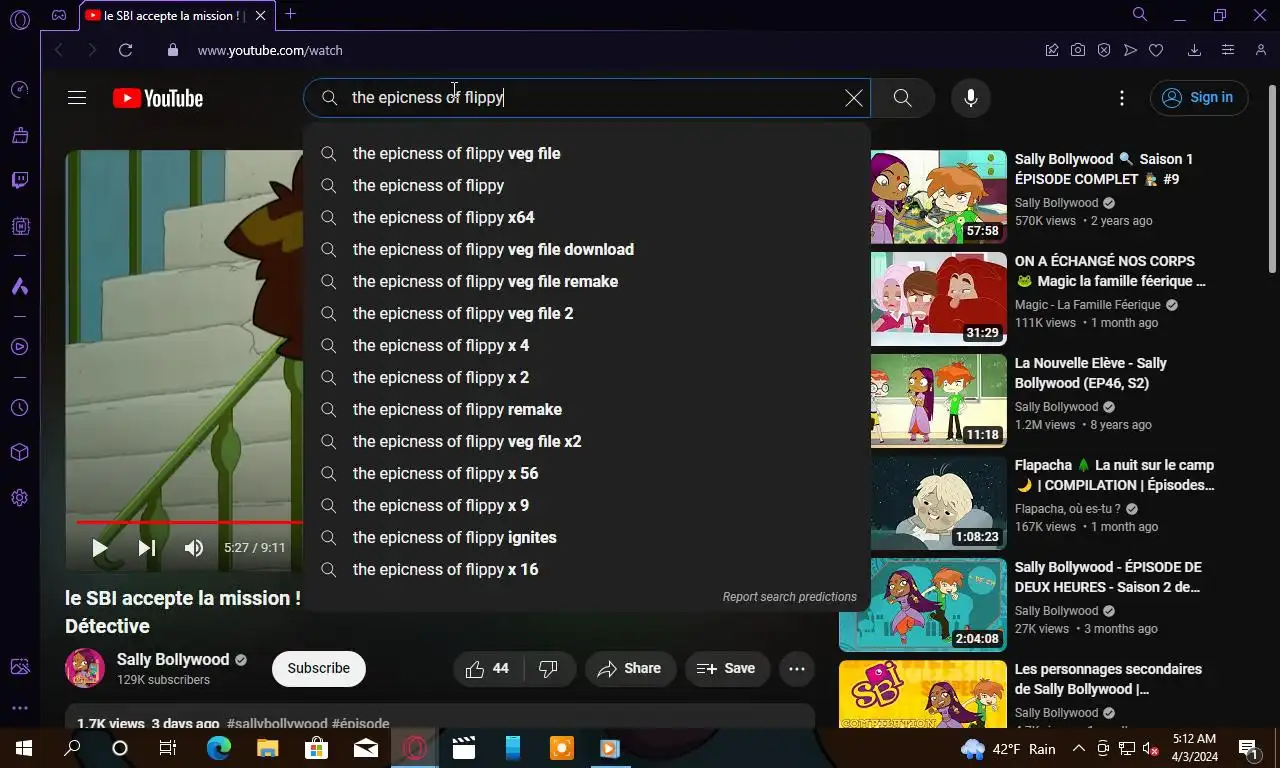Choose suggestion 'the epicness of flippy x 56'
The width and height of the screenshot is (1280, 768).
point(586,474)
